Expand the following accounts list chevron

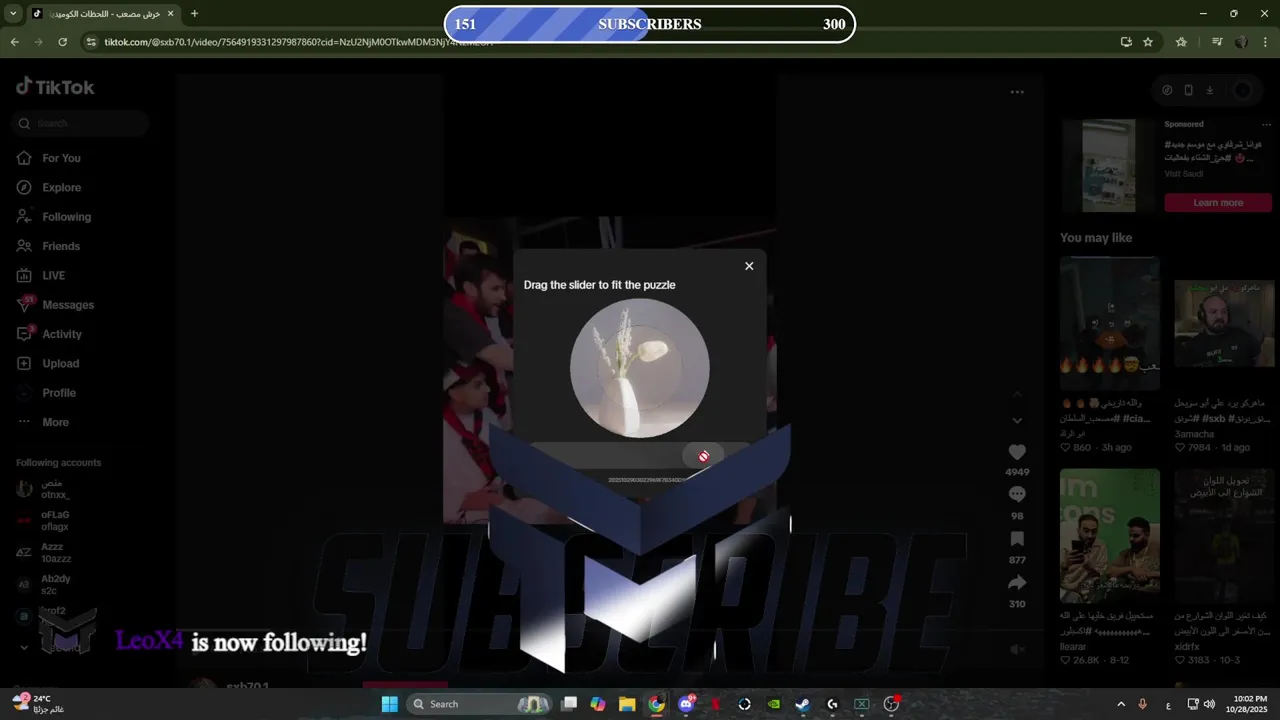click(x=24, y=647)
